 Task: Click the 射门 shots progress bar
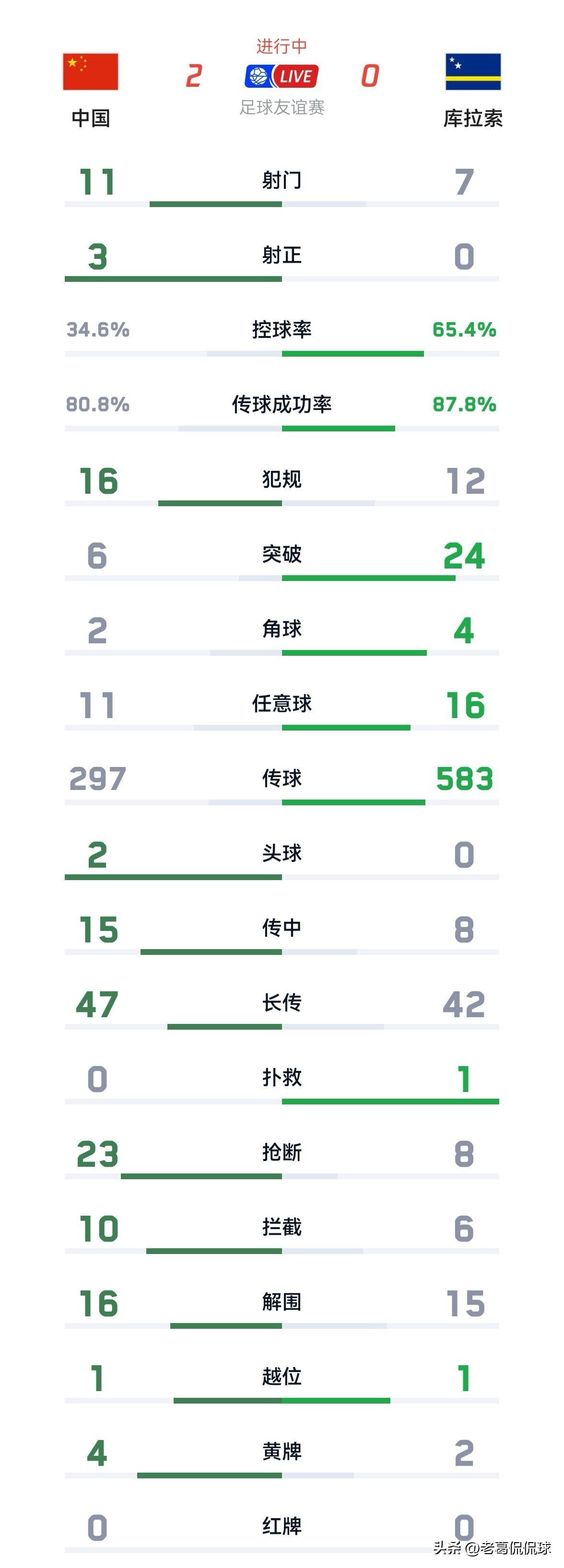(x=282, y=205)
